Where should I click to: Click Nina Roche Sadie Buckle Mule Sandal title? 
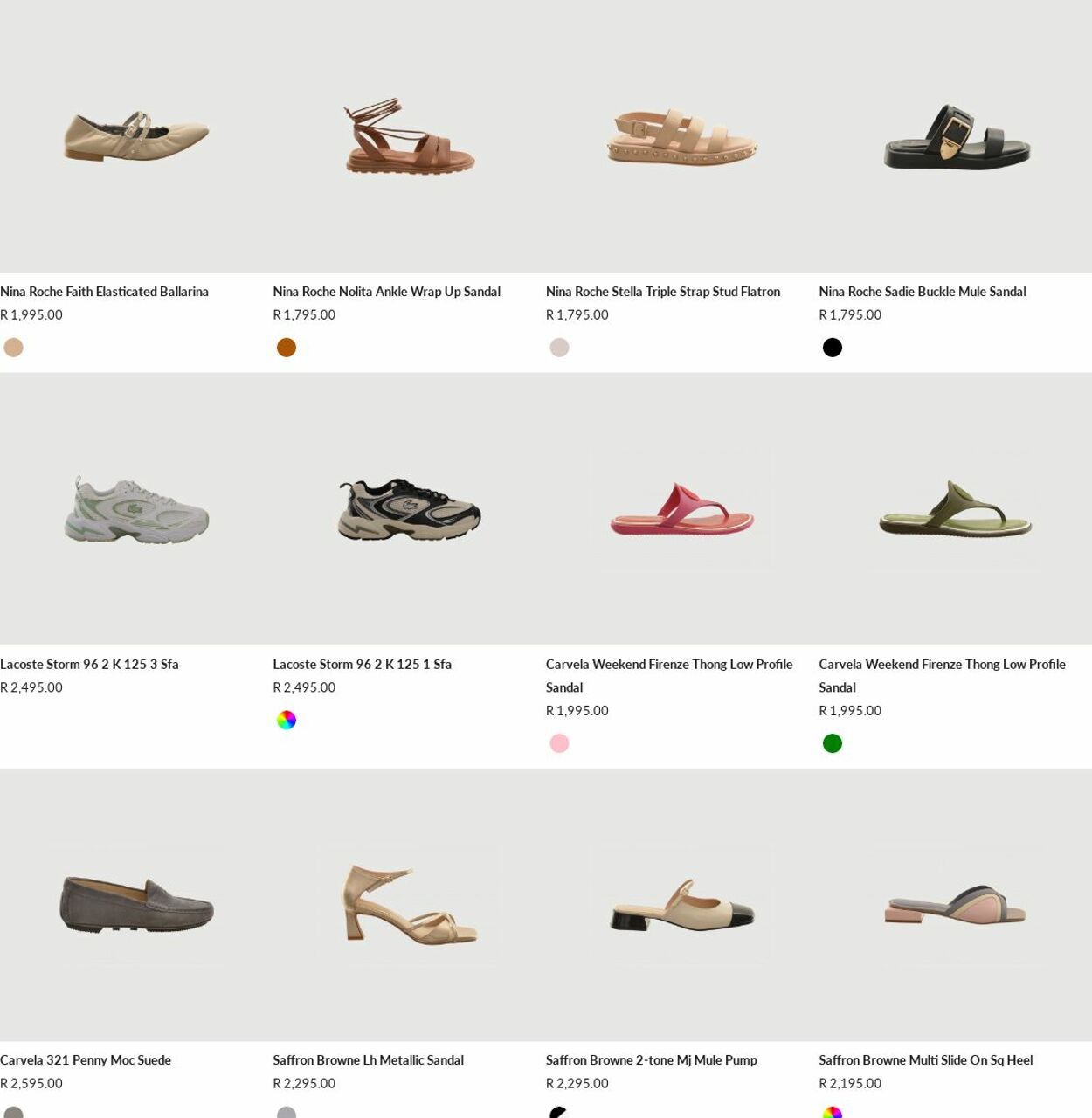click(x=923, y=292)
